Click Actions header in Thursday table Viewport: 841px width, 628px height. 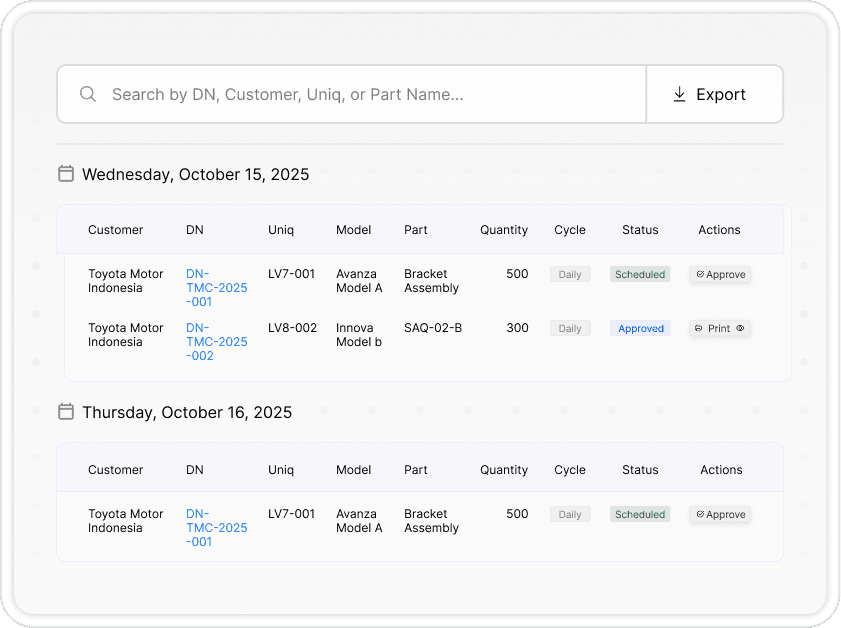pos(721,470)
